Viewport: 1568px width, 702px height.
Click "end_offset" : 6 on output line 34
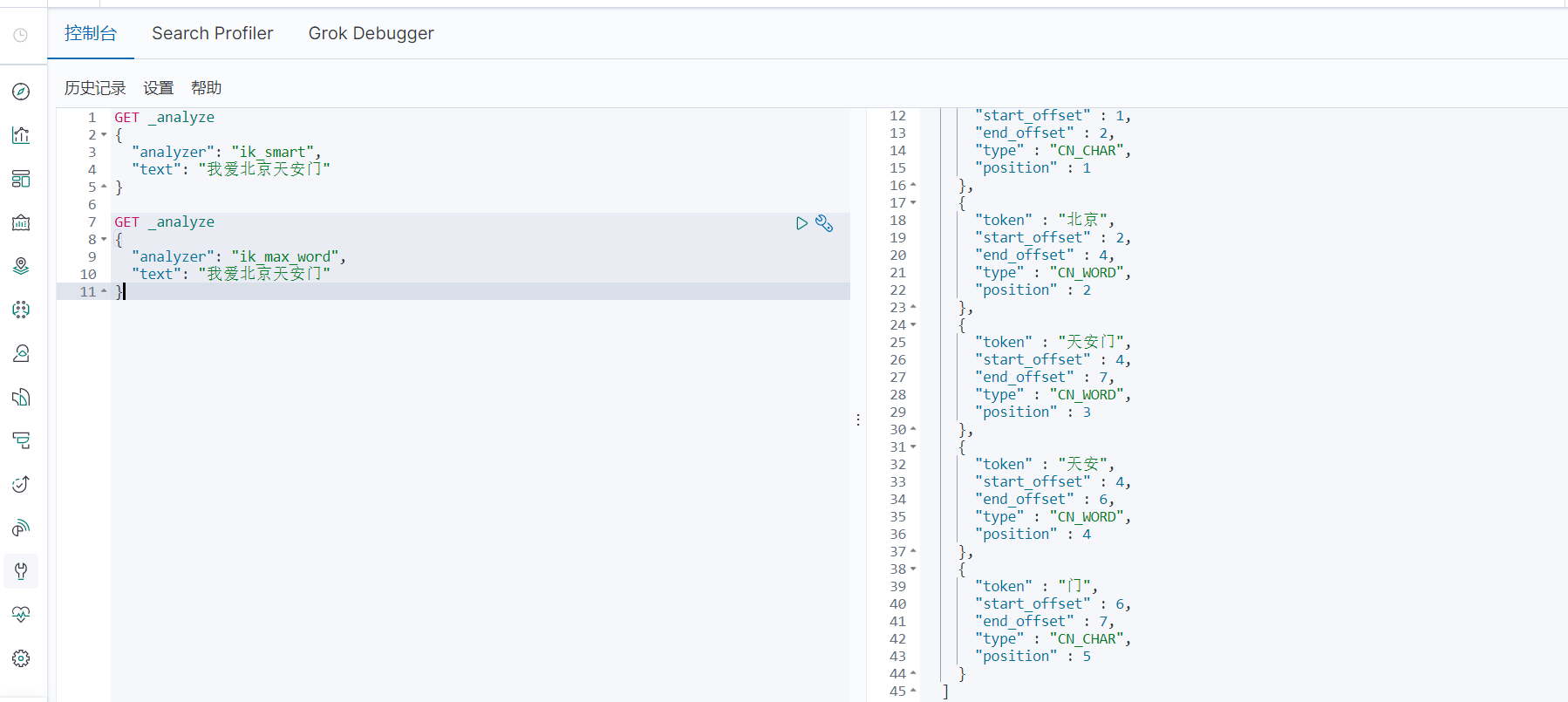point(1045,499)
